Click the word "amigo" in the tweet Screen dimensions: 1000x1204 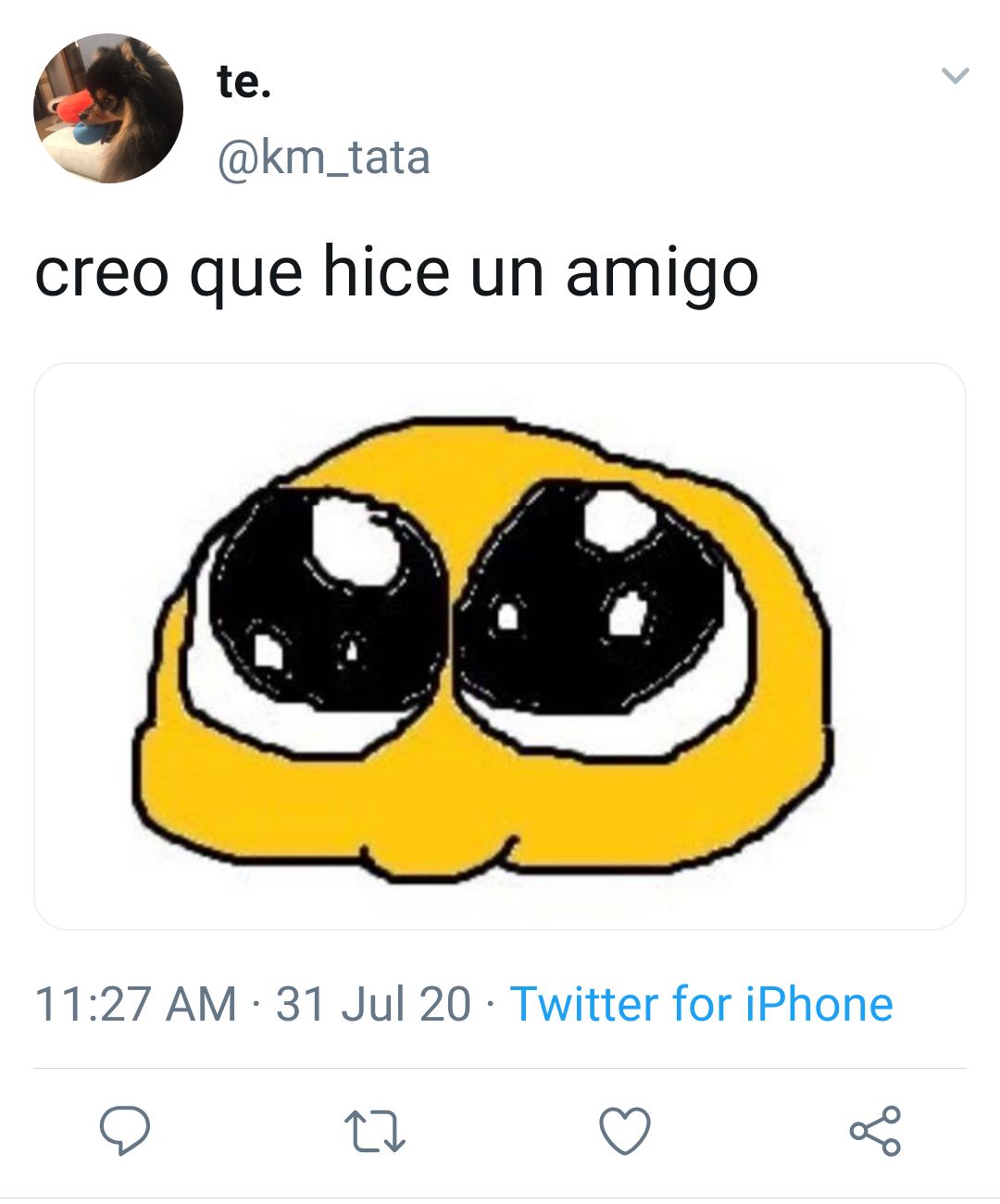[x=662, y=273]
